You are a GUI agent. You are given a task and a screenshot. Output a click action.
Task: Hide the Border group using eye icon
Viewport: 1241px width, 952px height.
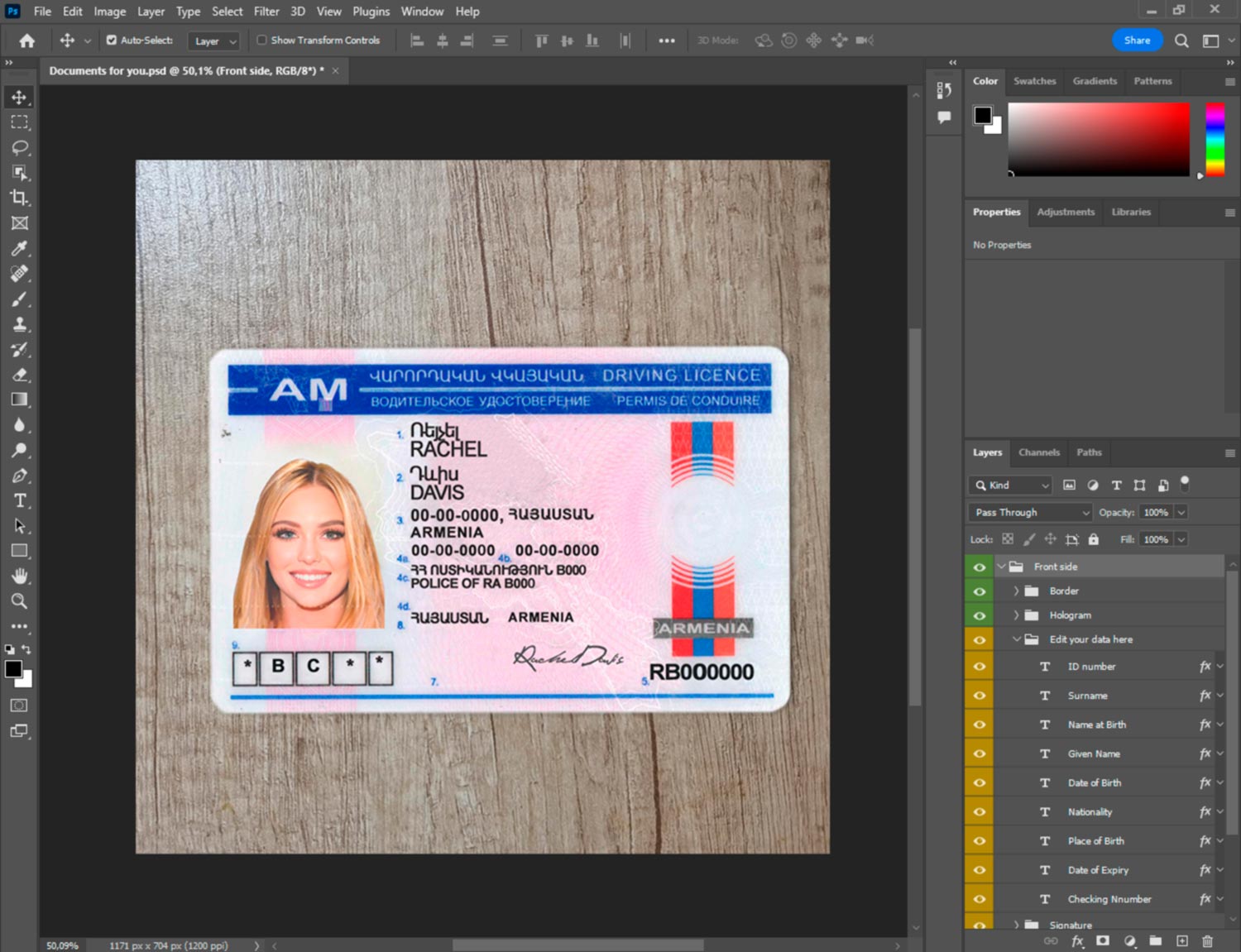click(980, 591)
